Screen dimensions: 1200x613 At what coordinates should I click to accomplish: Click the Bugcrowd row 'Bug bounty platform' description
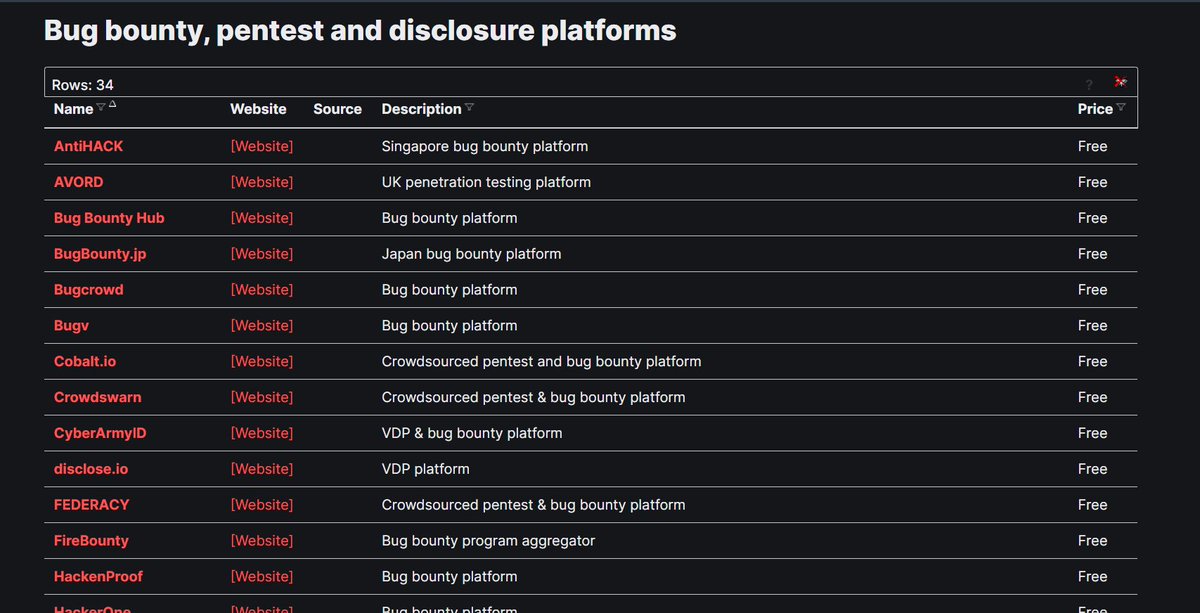tap(449, 290)
